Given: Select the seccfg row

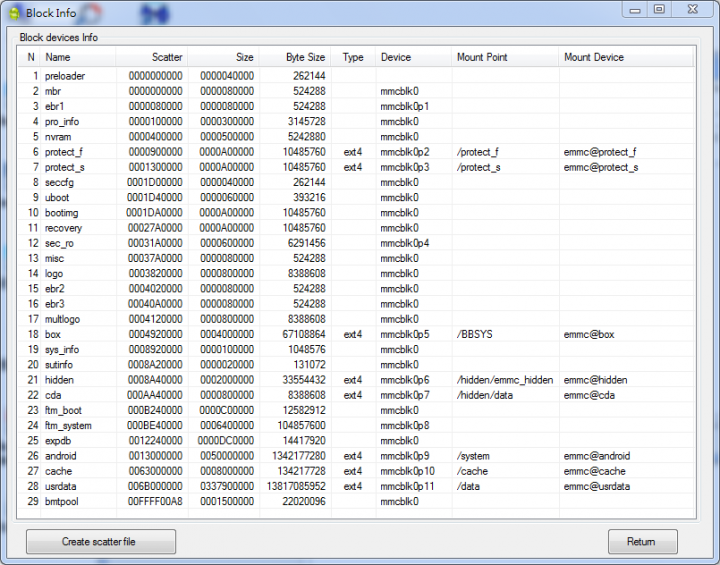Looking at the screenshot, I should [356, 182].
